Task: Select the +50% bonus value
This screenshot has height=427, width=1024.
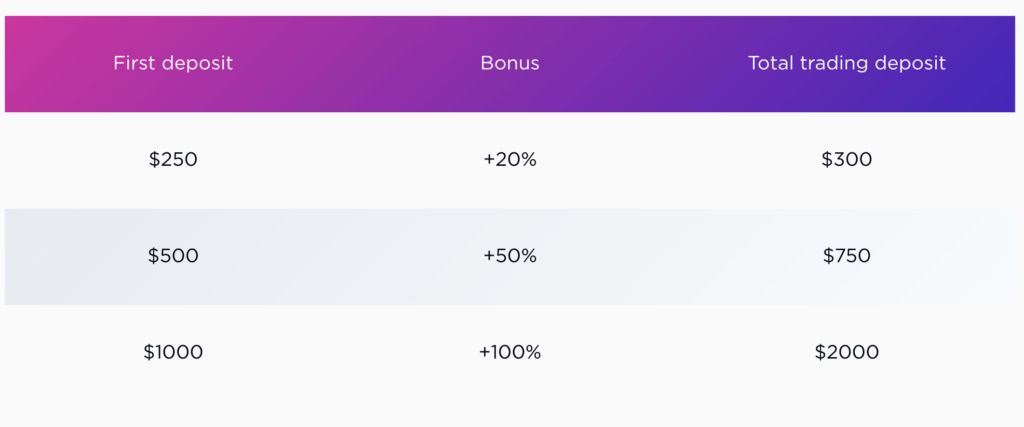Action: (x=510, y=256)
